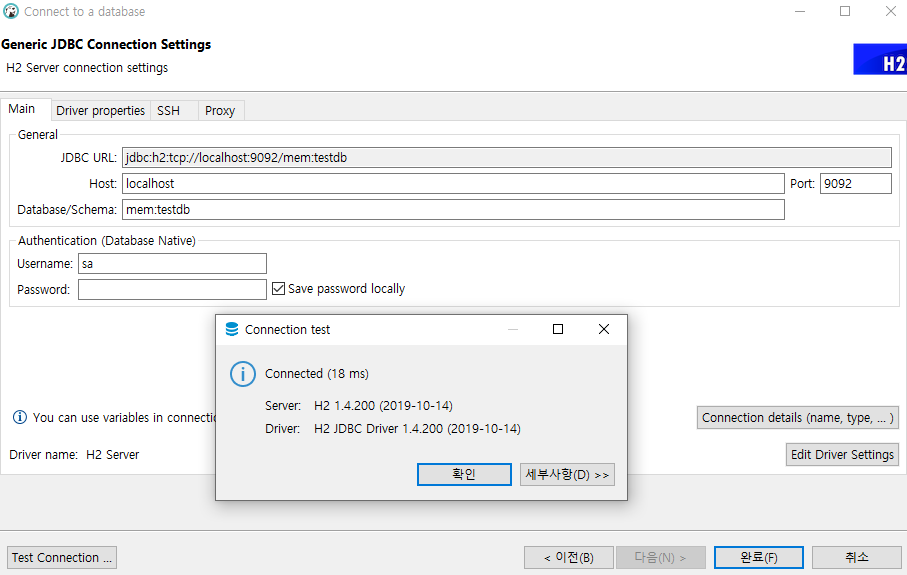
Task: Click the Database/Schema field with mem:testdb
Action: click(x=453, y=209)
